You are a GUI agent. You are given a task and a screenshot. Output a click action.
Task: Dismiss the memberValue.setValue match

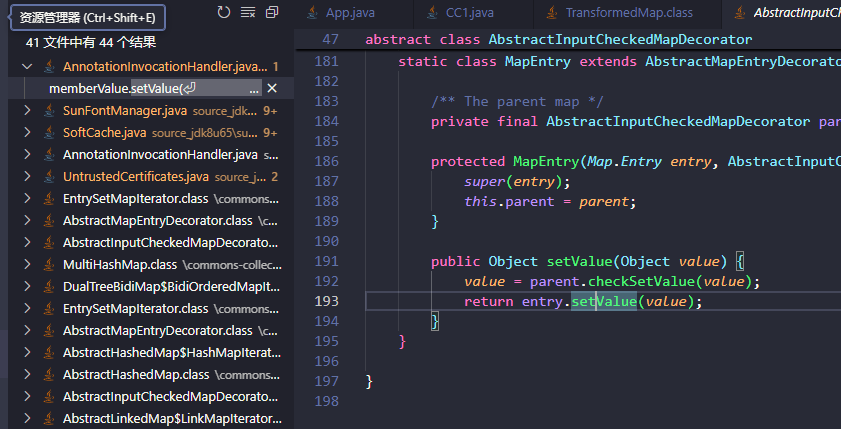(x=272, y=88)
